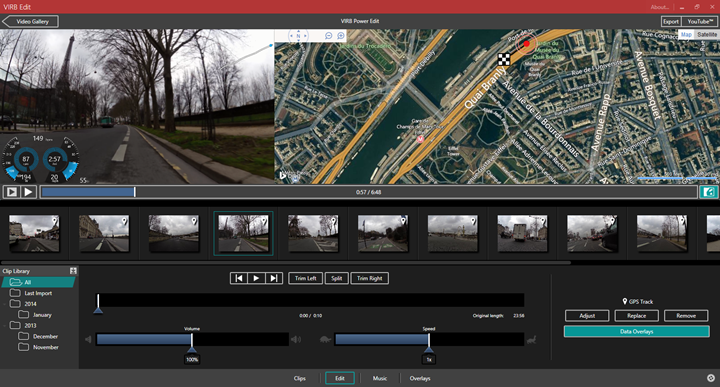Click the mute speaker icon
Screen dimensions: 720x387
[88, 340]
